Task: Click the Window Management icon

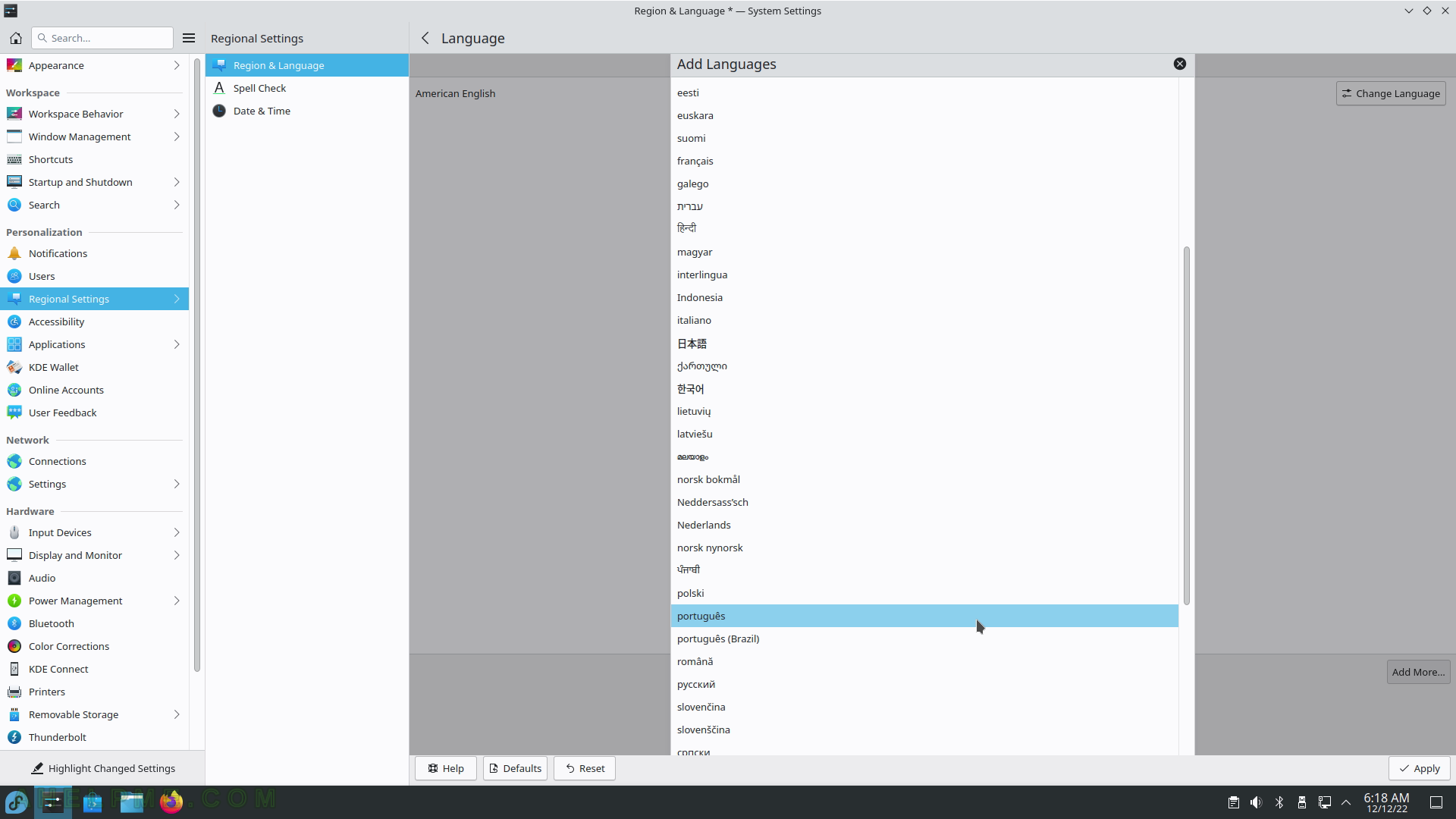Action: (x=14, y=136)
